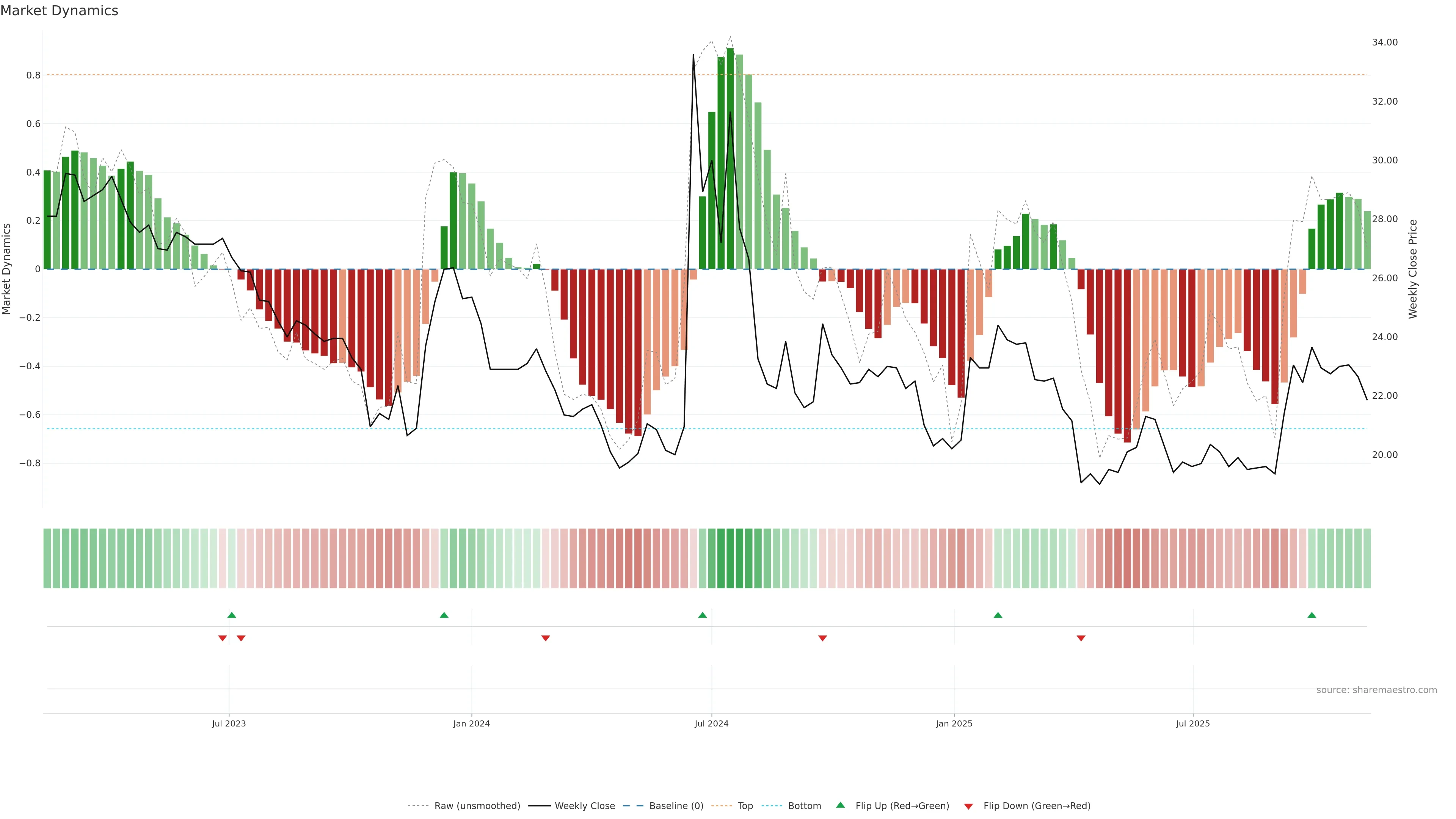Viewport: 1456px width, 819px height.
Task: Click the rightmost green flip-up triangle marker
Action: click(1311, 615)
